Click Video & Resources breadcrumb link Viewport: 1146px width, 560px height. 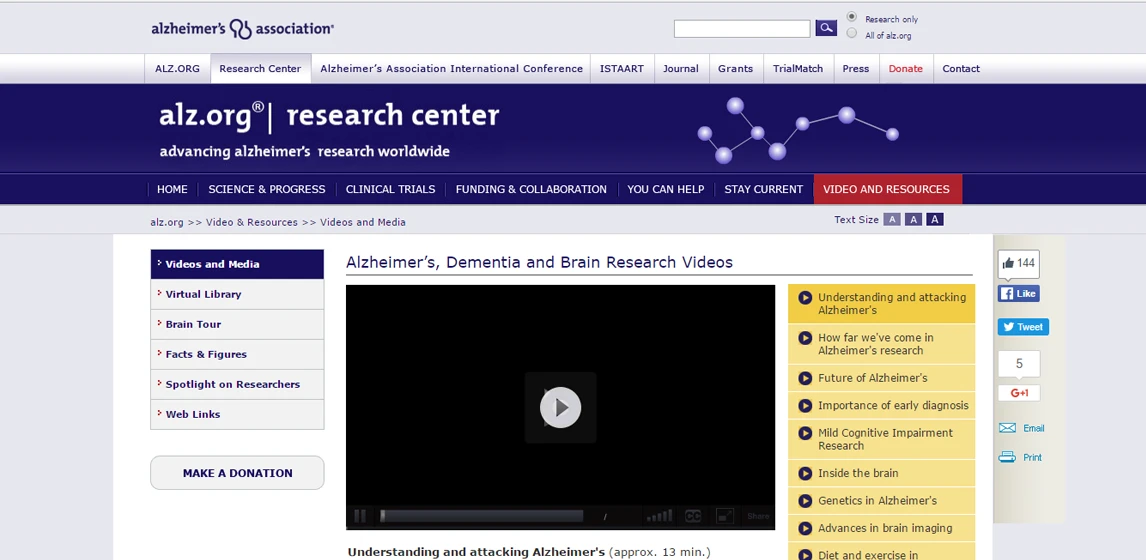click(x=251, y=222)
